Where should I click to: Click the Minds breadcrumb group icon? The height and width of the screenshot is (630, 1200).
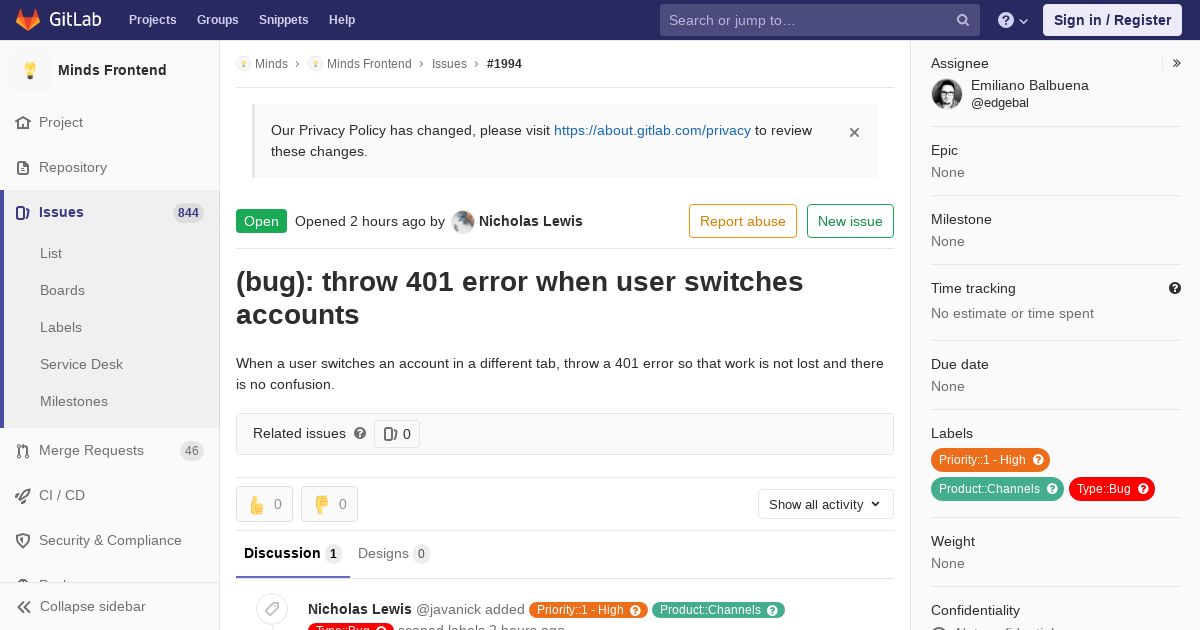(243, 64)
